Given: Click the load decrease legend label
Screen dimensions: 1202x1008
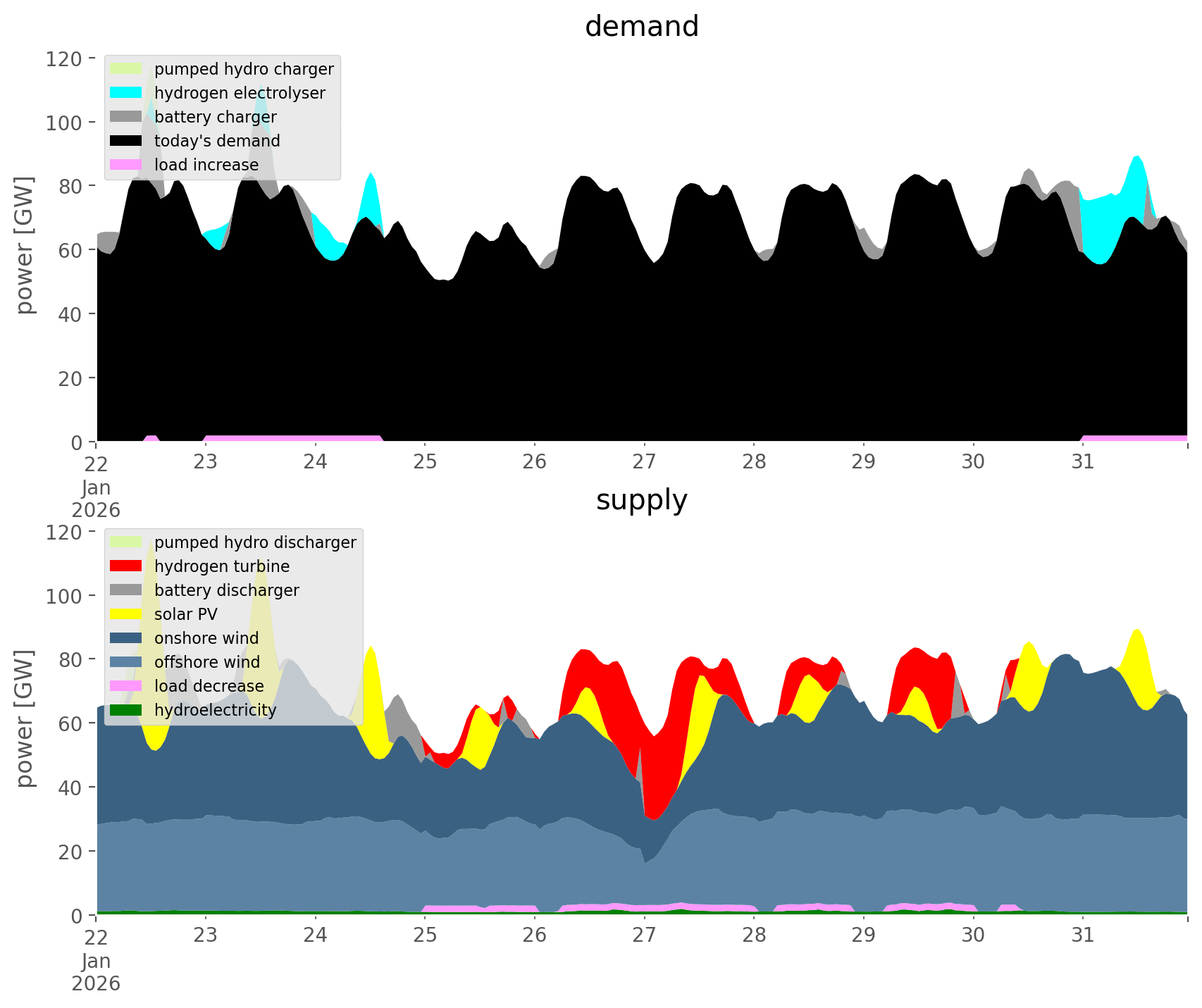Looking at the screenshot, I should click(x=209, y=686).
